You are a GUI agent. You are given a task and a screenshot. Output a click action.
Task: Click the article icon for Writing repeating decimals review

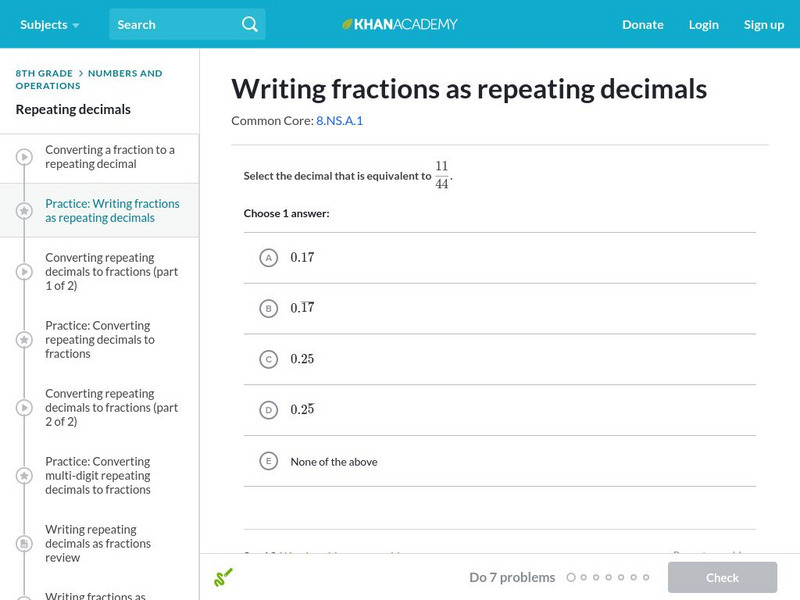24,543
